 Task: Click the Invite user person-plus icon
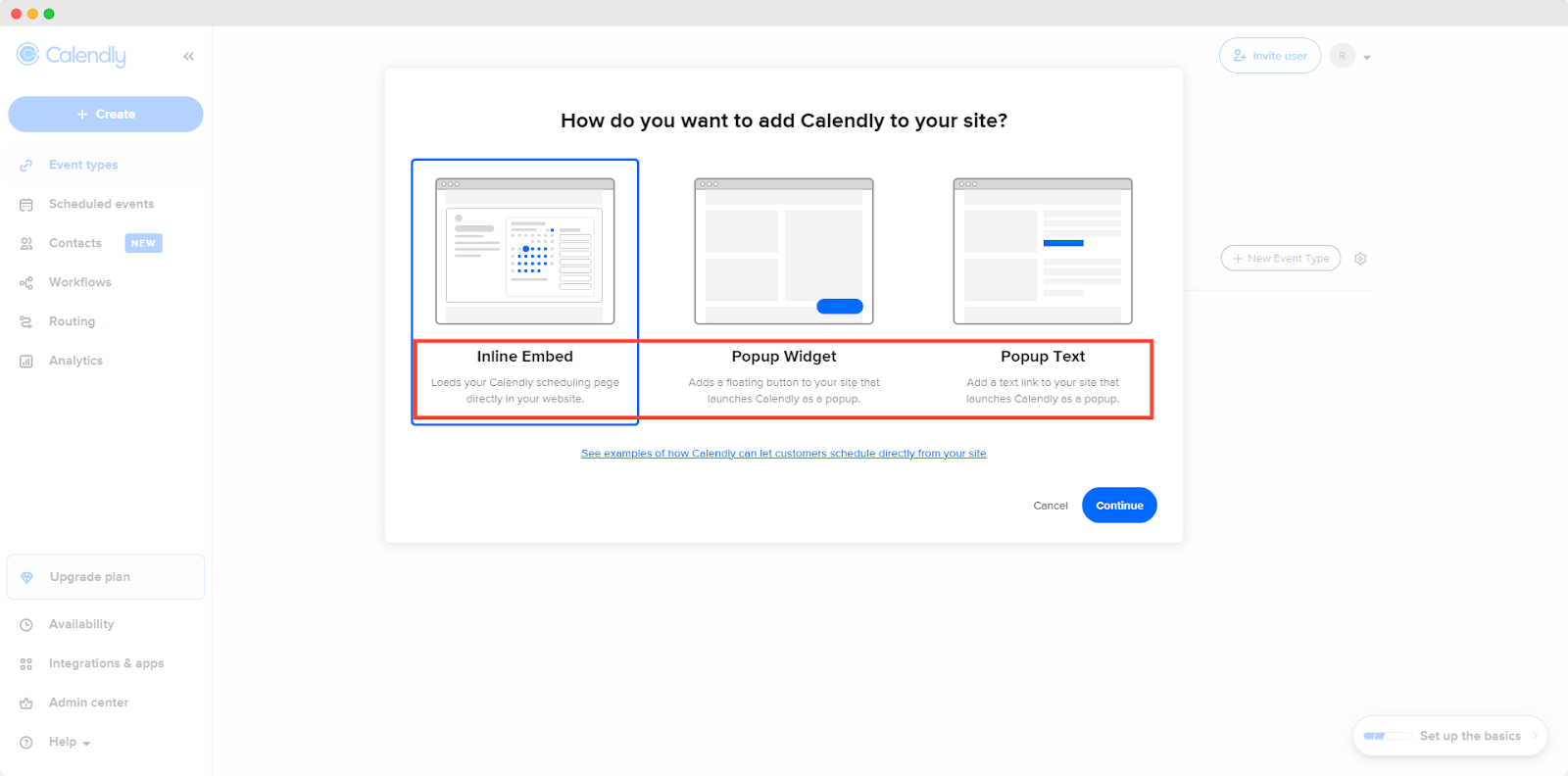click(1240, 56)
